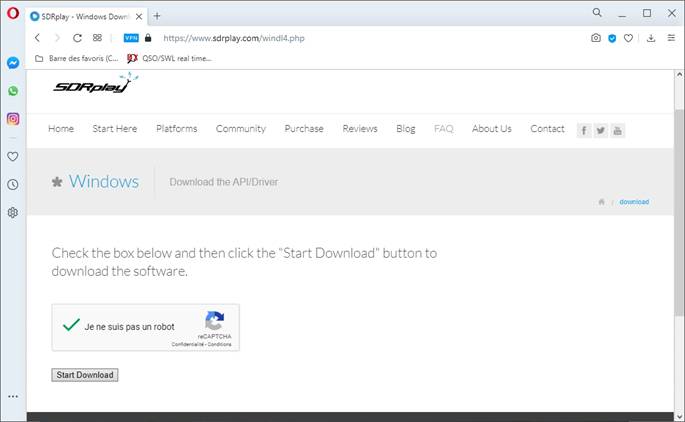Click the address bar URL
The image size is (685, 422).
[234, 38]
